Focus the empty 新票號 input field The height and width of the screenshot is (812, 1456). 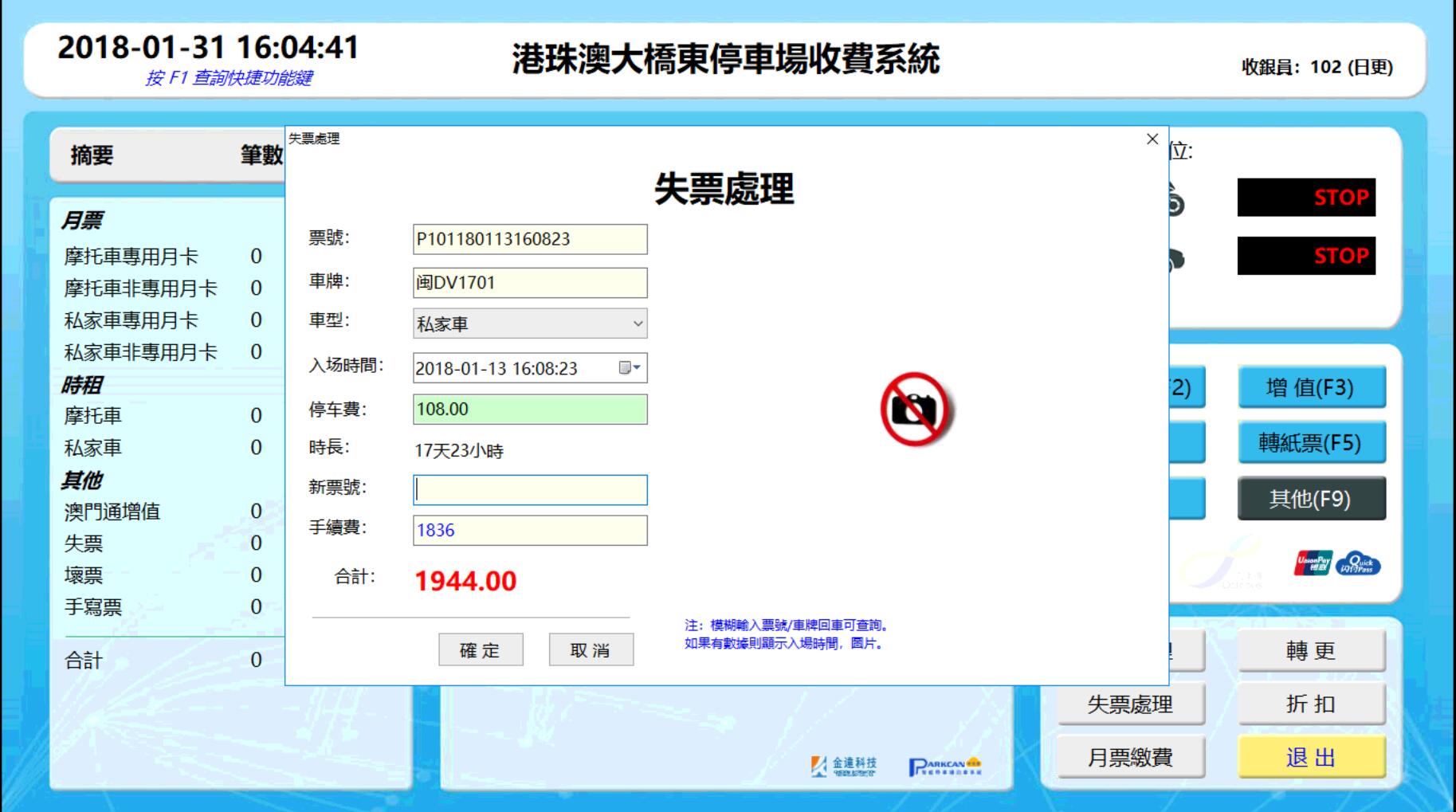[530, 490]
